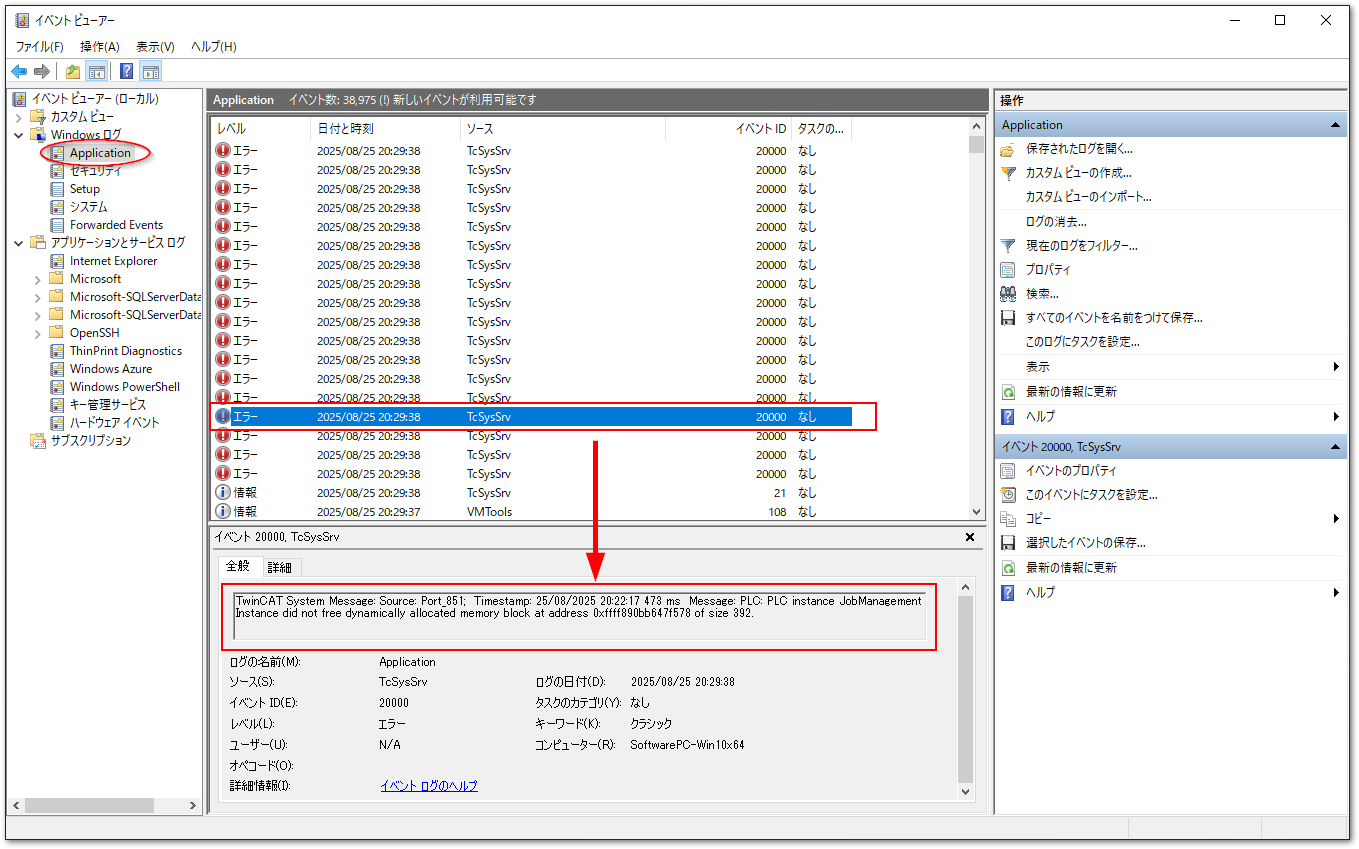Open help via the blue question mark toolbar icon
1359x849 pixels.
pyautogui.click(x=127, y=71)
